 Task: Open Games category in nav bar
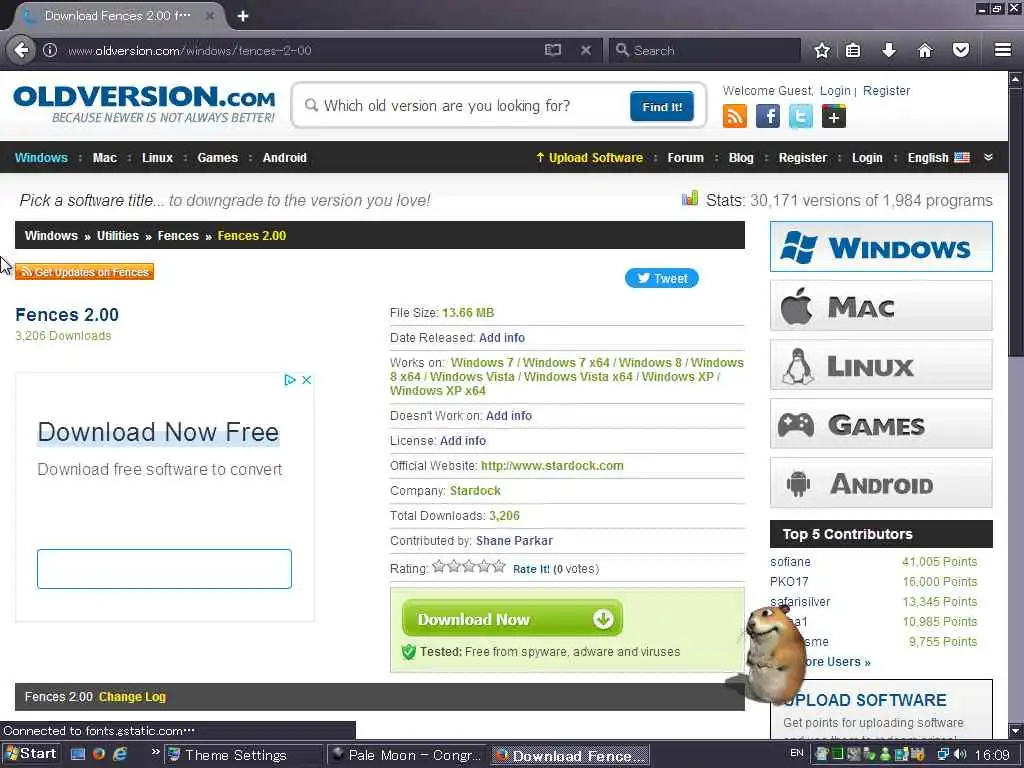pyautogui.click(x=217, y=157)
